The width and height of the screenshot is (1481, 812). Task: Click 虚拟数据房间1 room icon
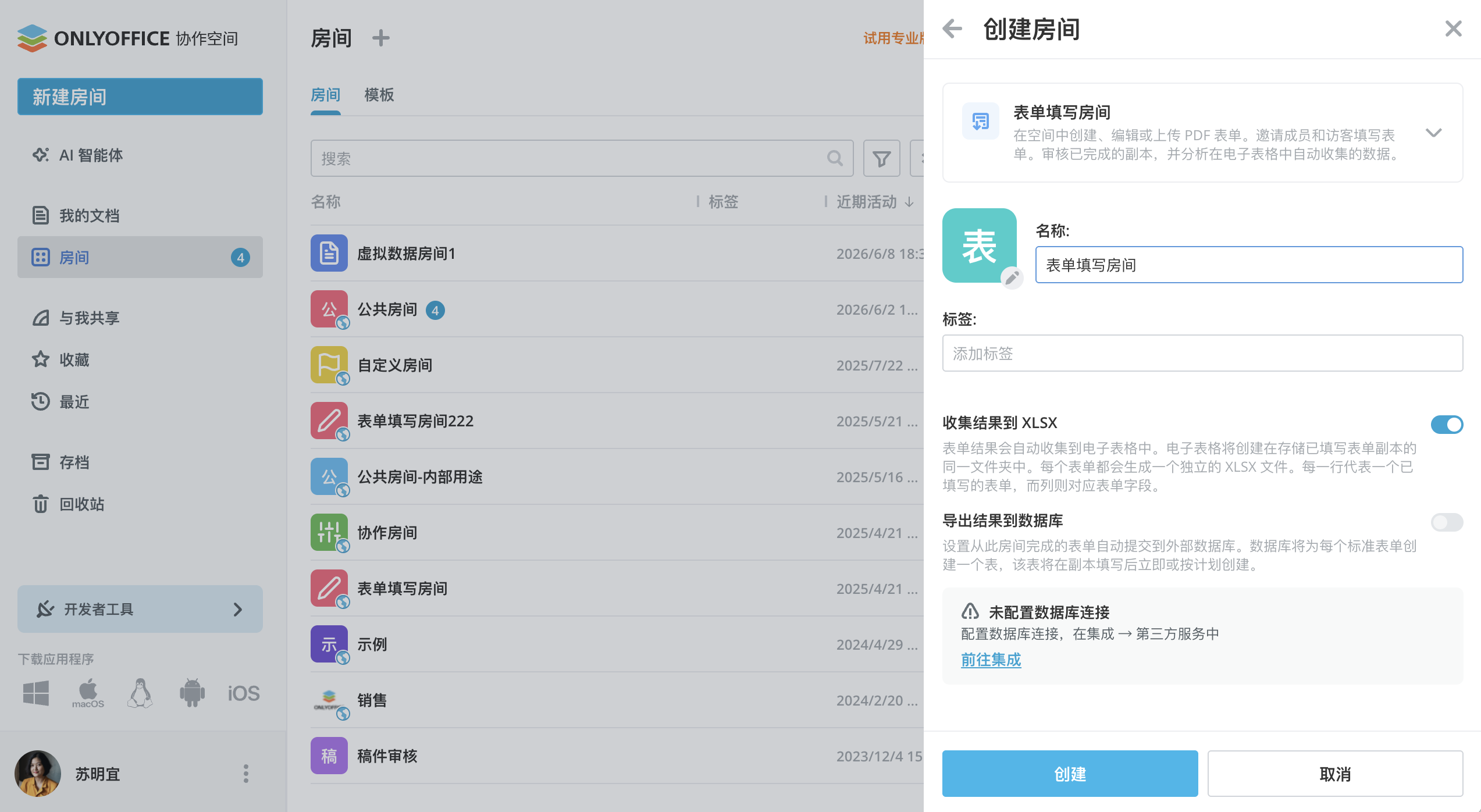(329, 253)
